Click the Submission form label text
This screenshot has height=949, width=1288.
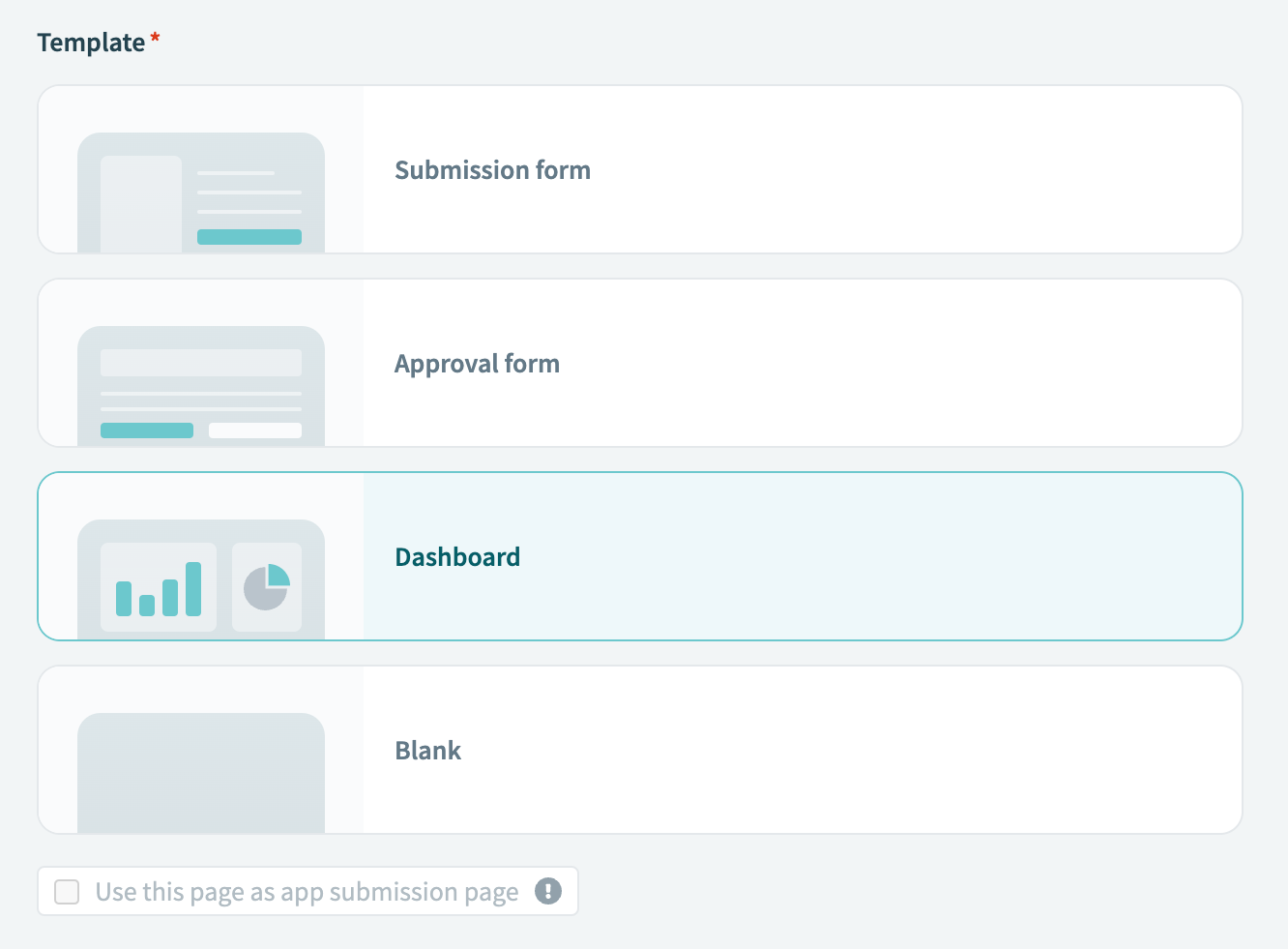492,170
